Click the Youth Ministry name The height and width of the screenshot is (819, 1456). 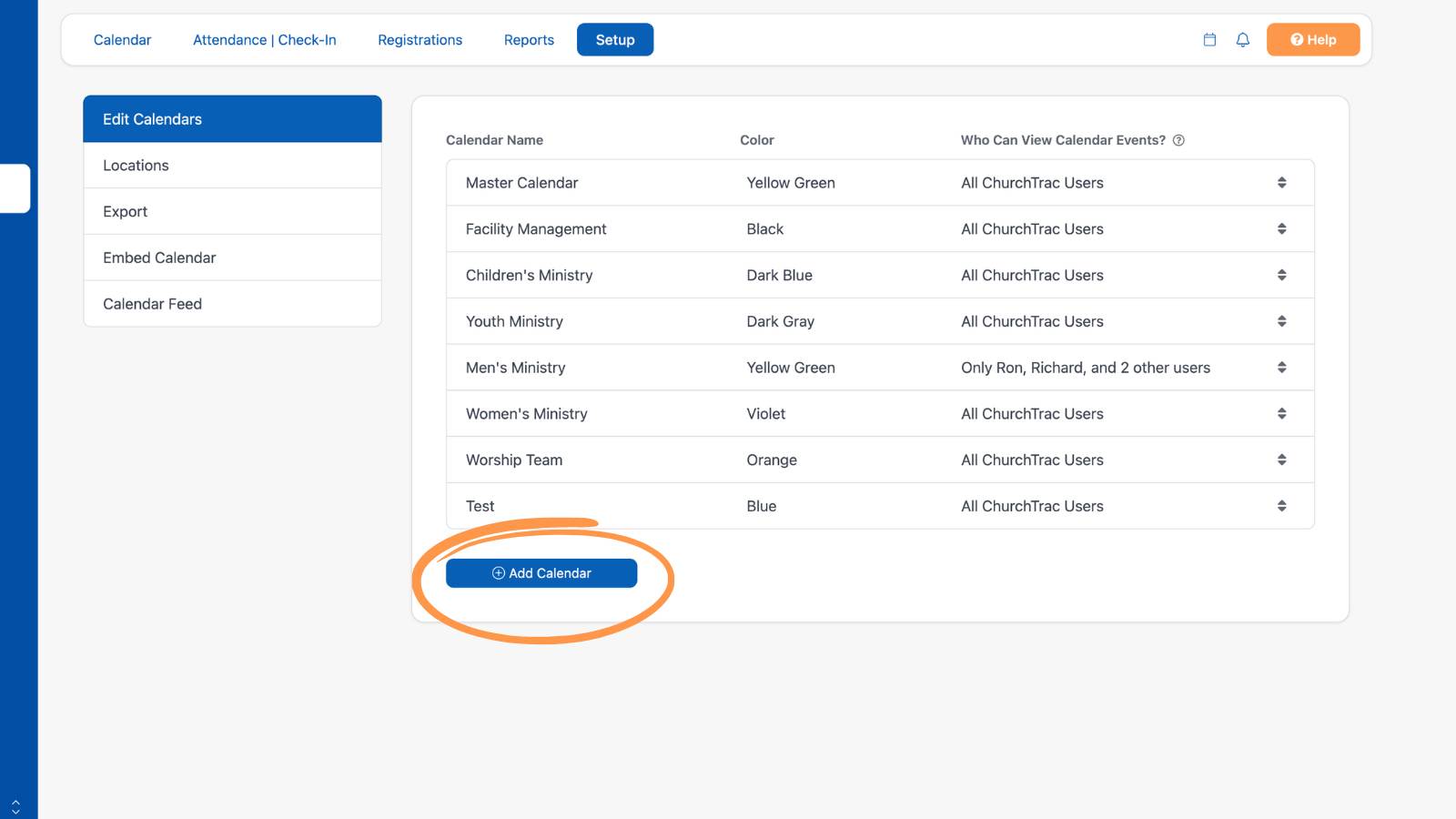pos(514,321)
